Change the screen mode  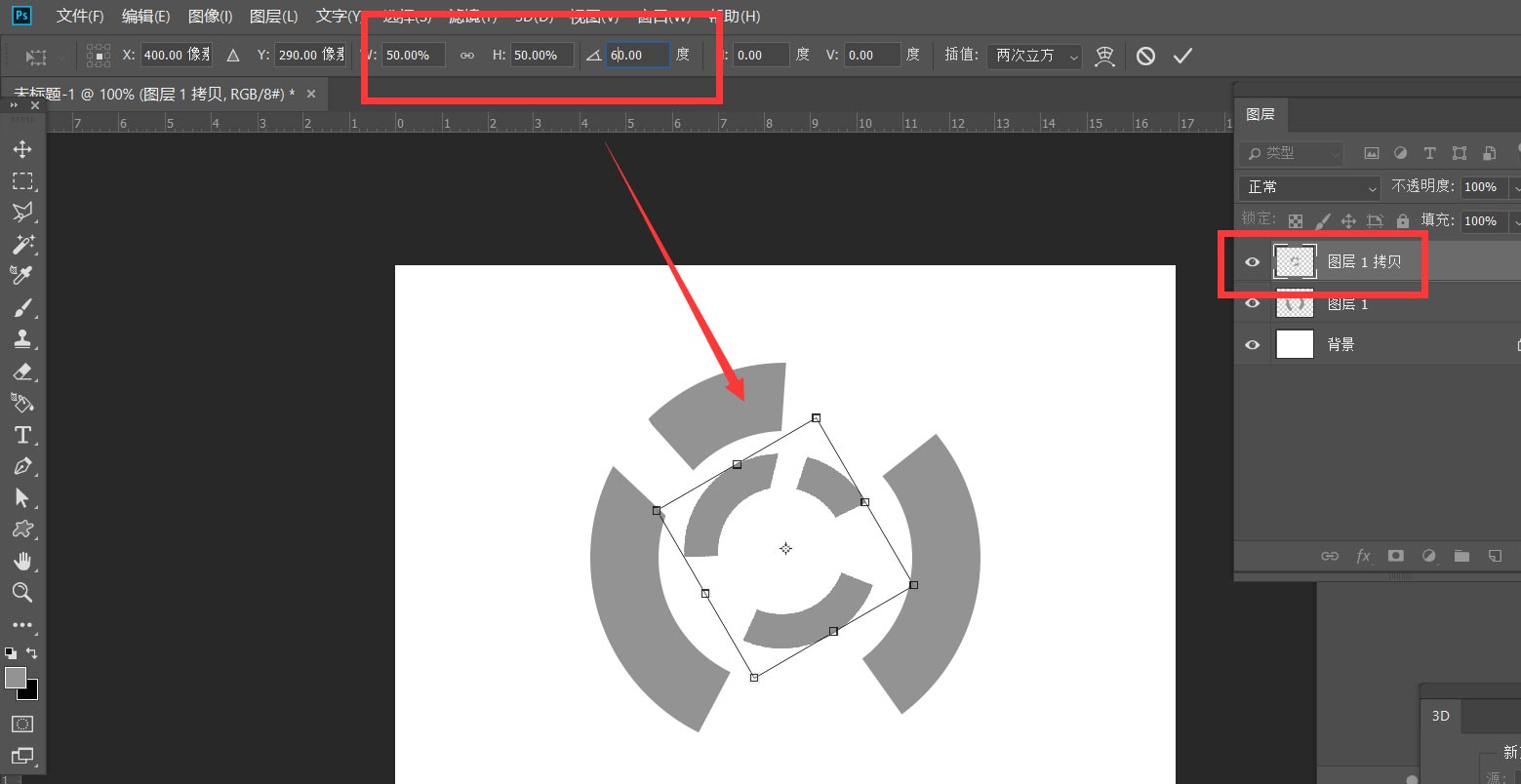pos(22,756)
